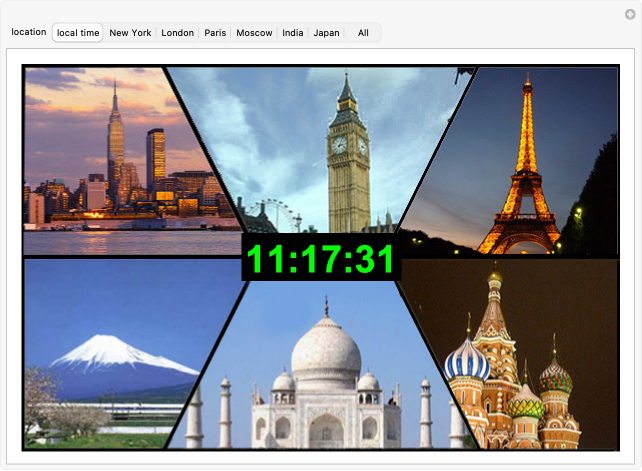Select the "local time" location option
Viewport: 642px width, 471px height.
click(78, 33)
